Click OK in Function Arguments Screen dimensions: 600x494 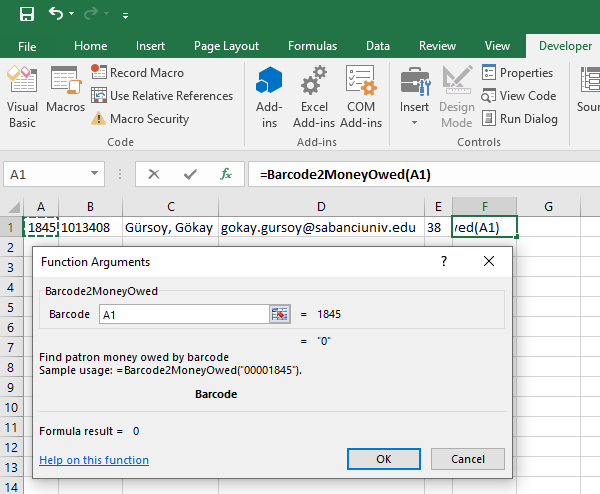click(384, 459)
